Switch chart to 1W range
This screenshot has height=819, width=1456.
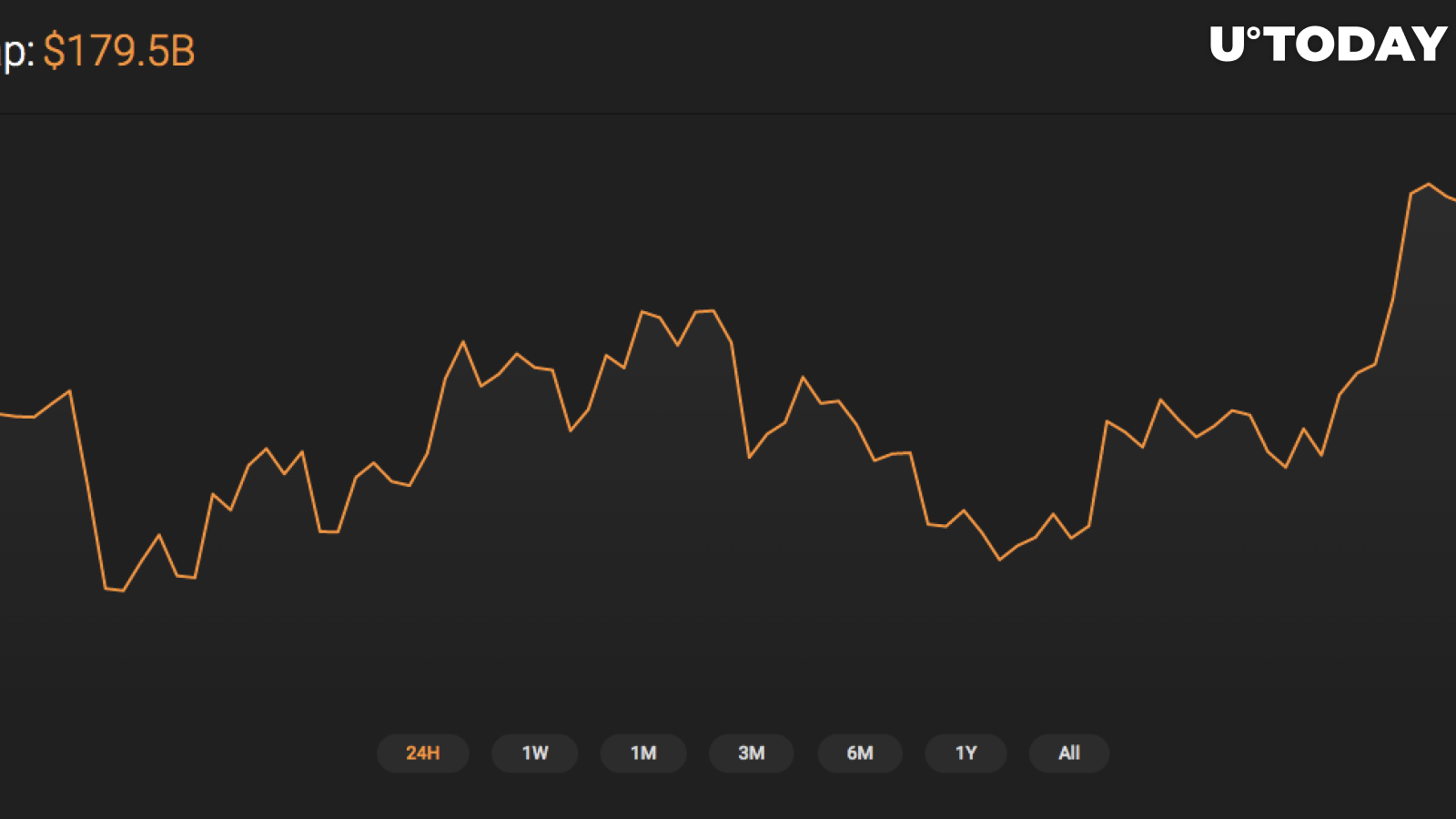pyautogui.click(x=535, y=753)
